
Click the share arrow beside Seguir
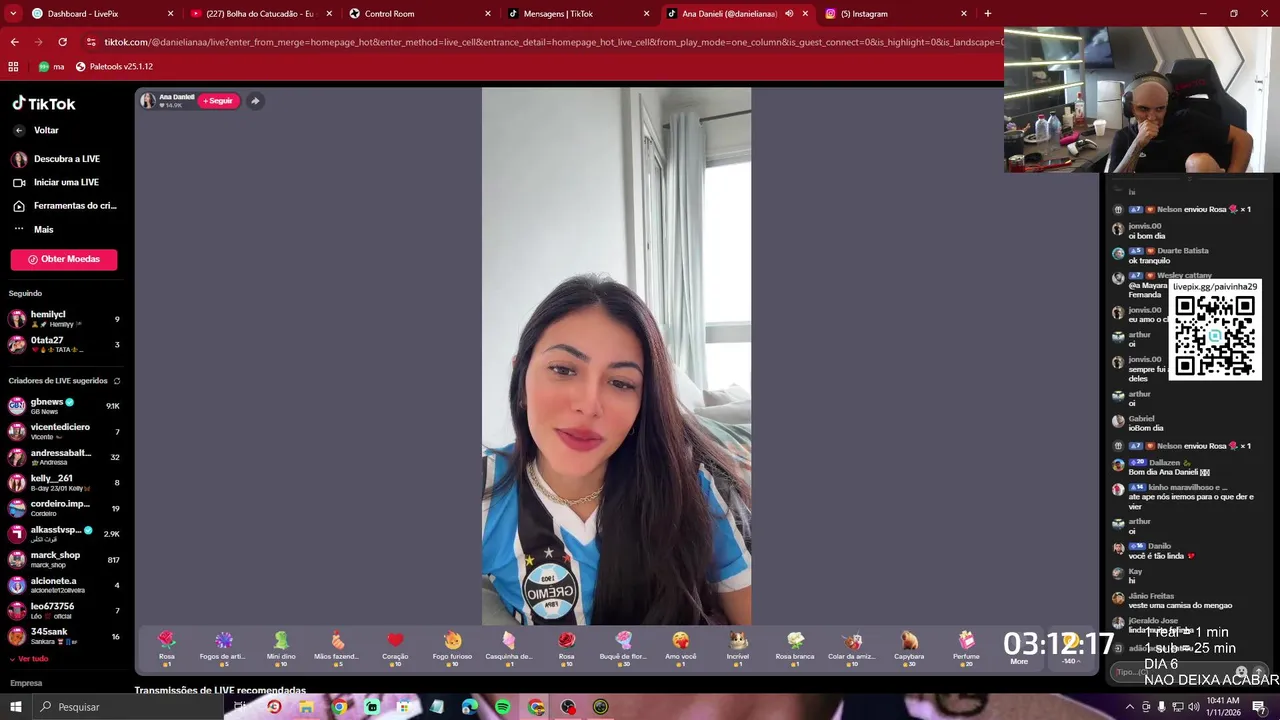pos(255,101)
